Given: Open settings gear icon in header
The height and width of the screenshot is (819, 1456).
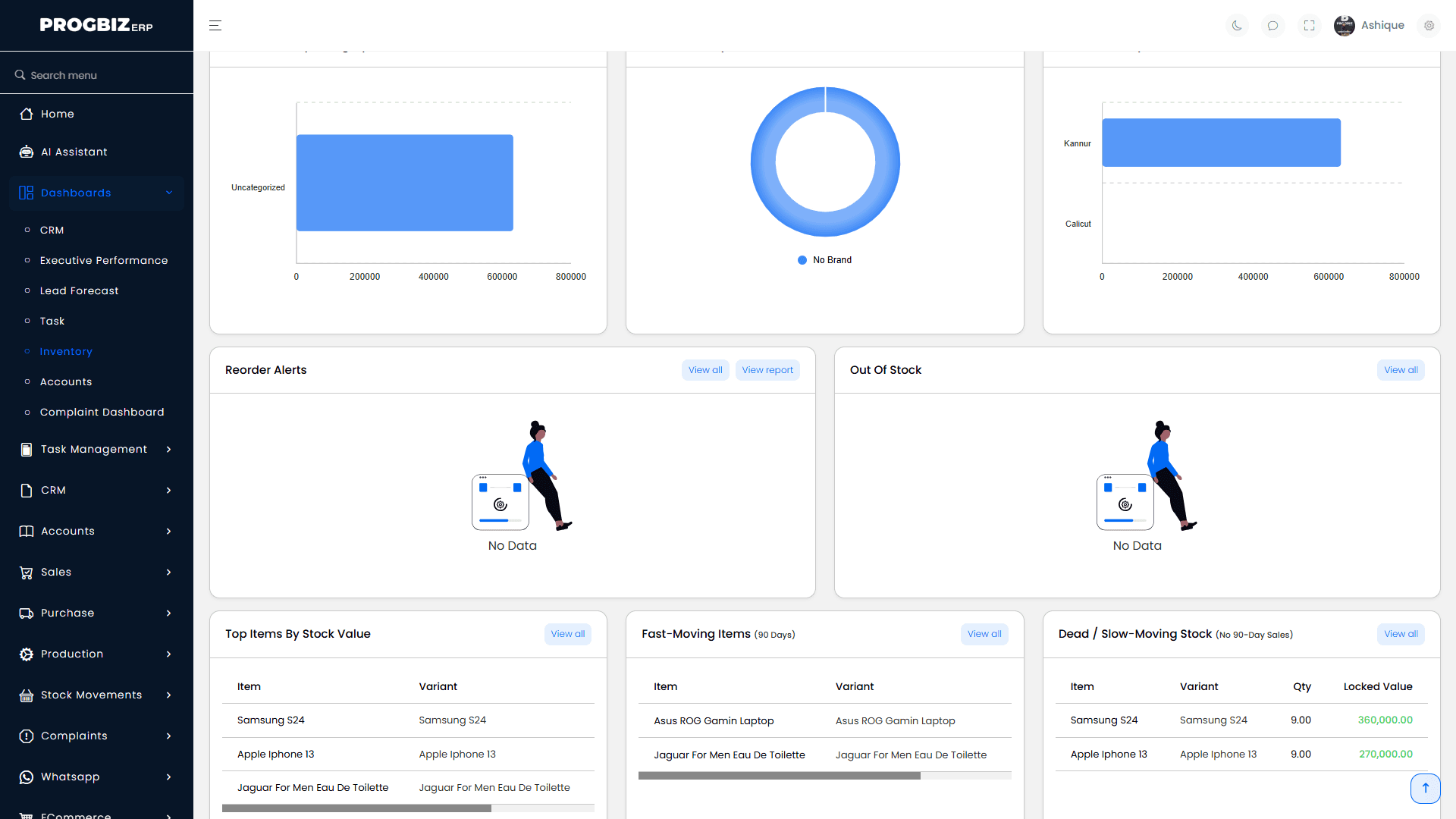Looking at the screenshot, I should [x=1429, y=25].
